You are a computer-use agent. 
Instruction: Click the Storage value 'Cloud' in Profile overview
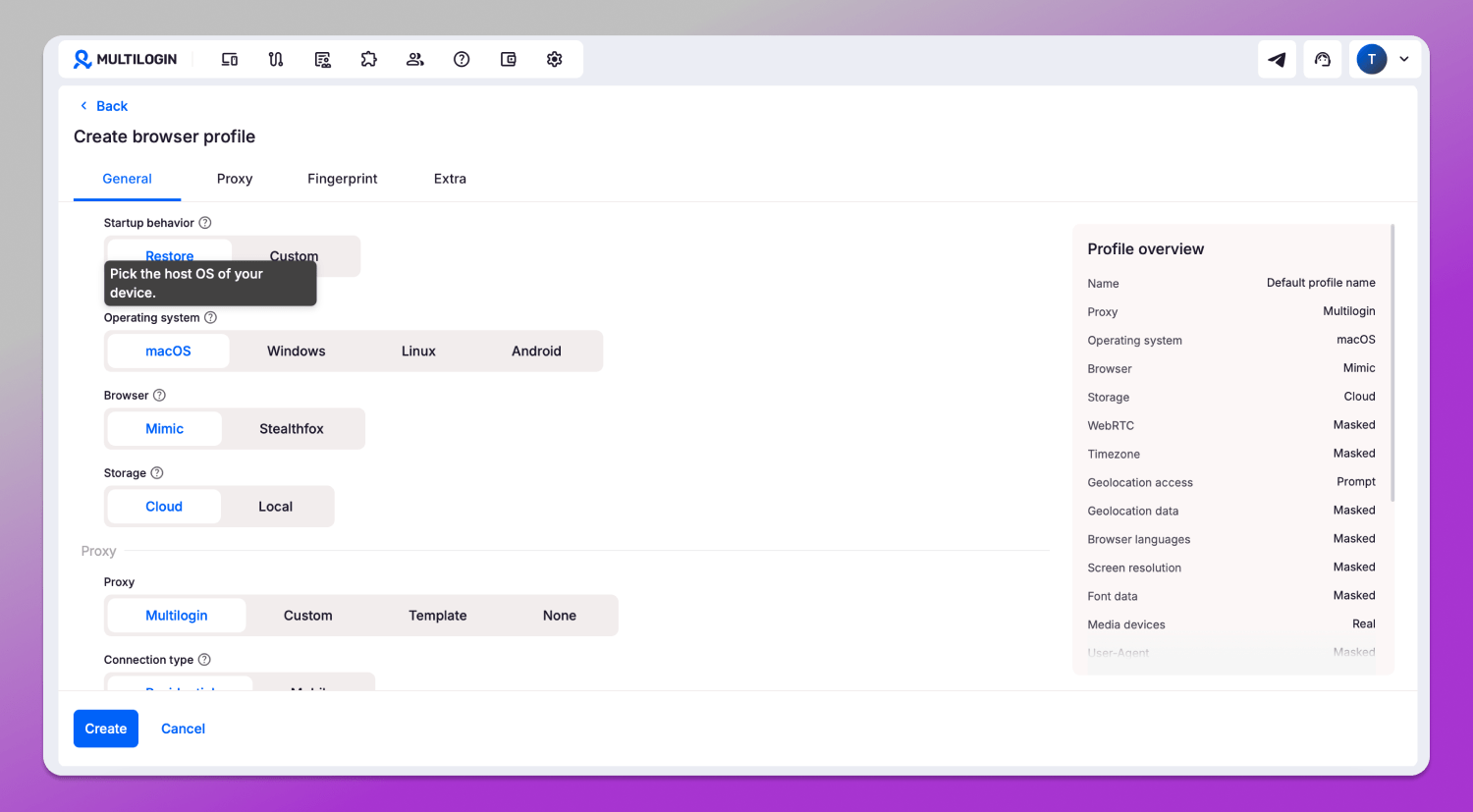tap(1360, 397)
